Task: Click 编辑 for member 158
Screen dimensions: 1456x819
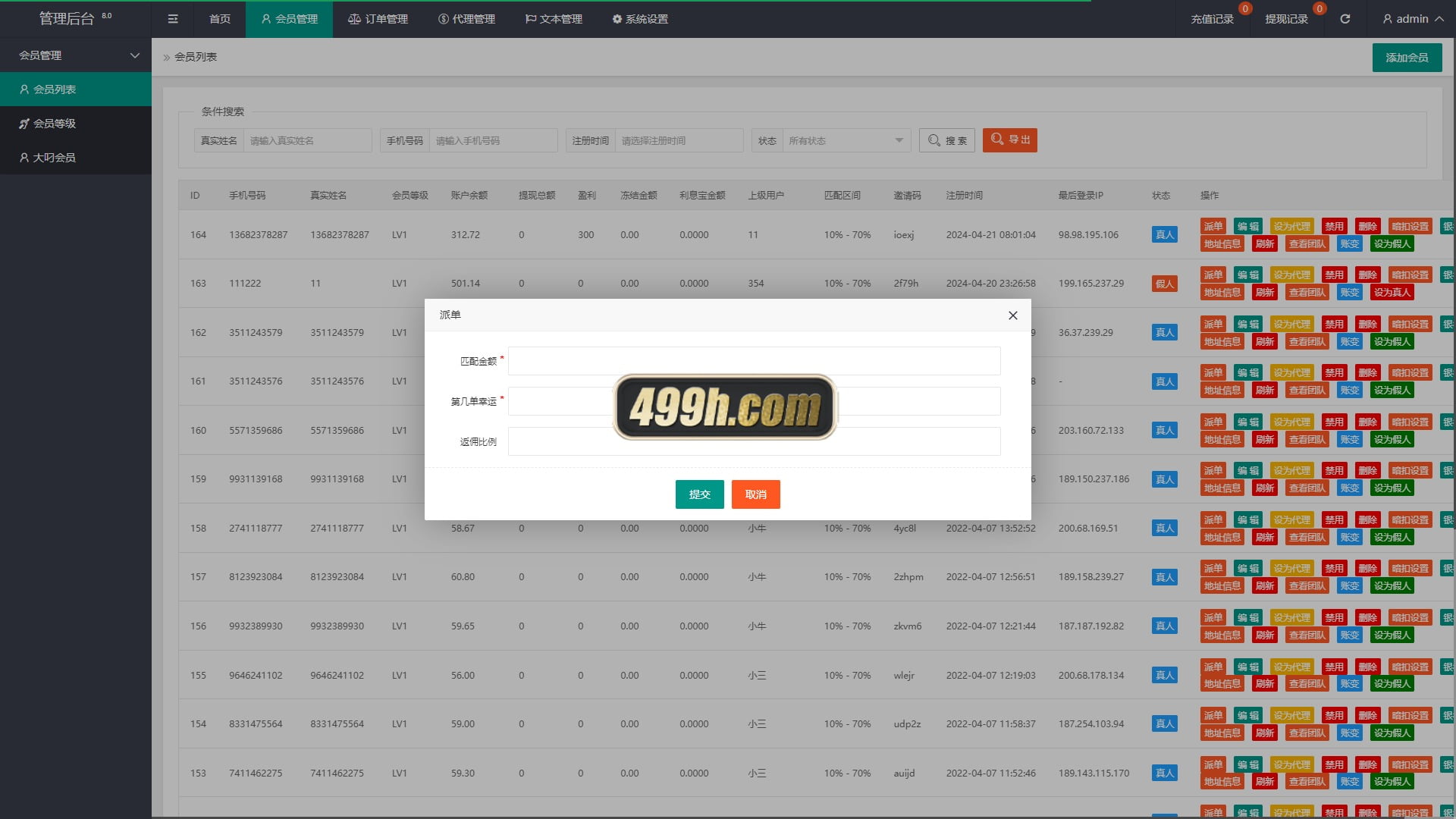Action: [1247, 519]
